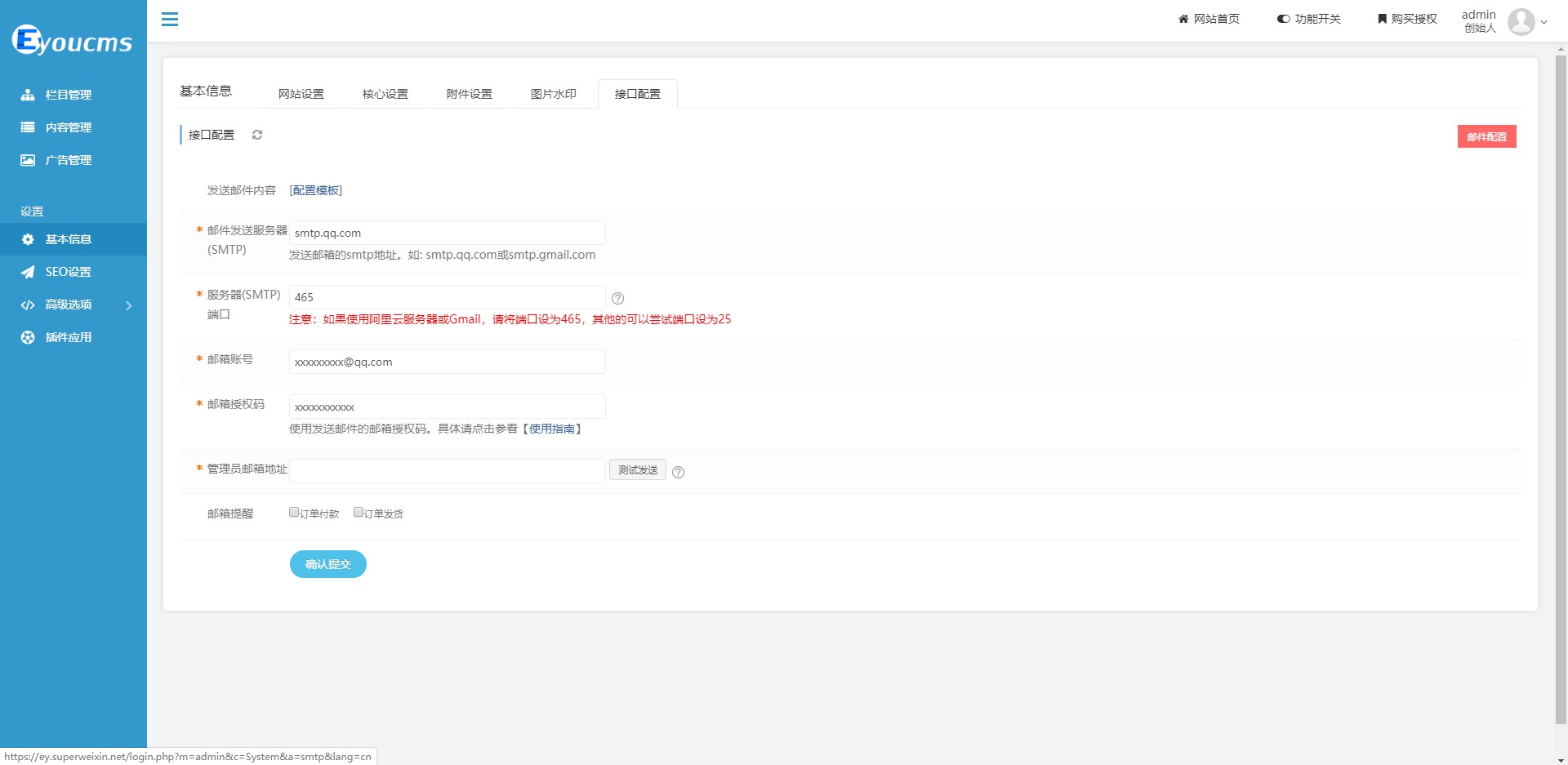The image size is (1568, 765).
Task: Click the home icon before 网站首页
Action: click(1183, 19)
